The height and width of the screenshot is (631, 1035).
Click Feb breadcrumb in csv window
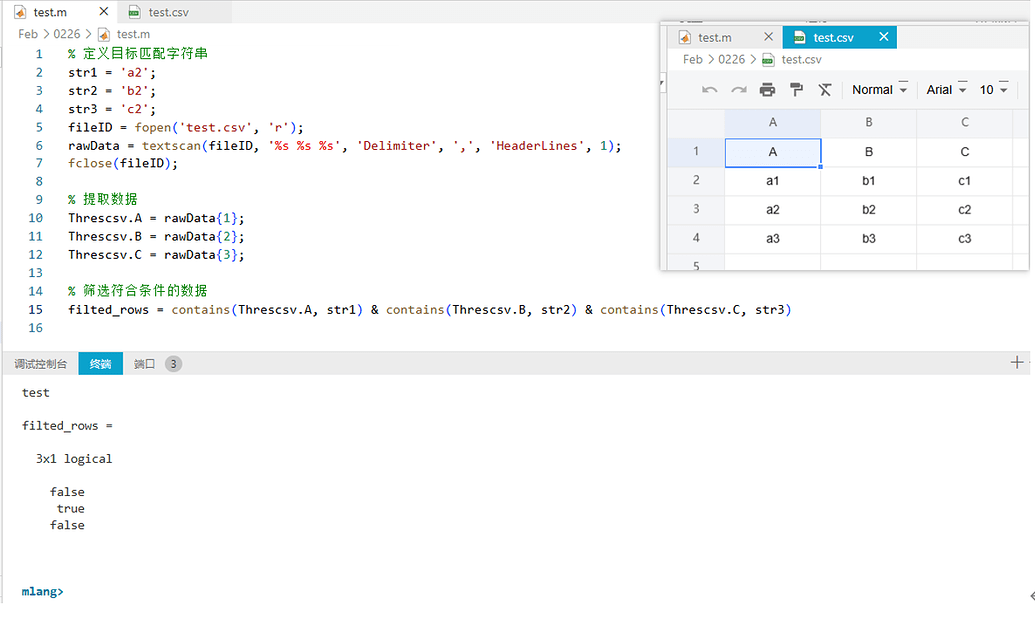pyautogui.click(x=693, y=59)
